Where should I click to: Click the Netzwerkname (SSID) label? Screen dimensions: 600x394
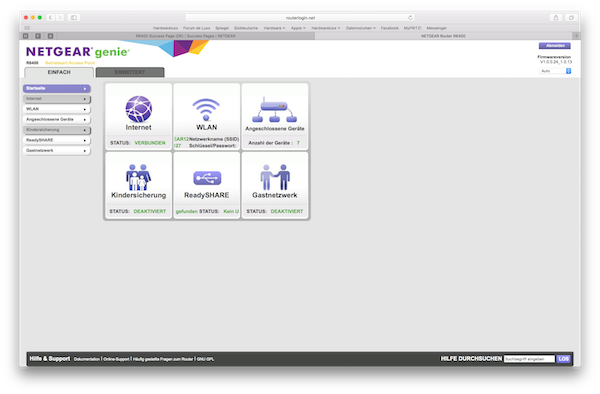tap(214, 139)
